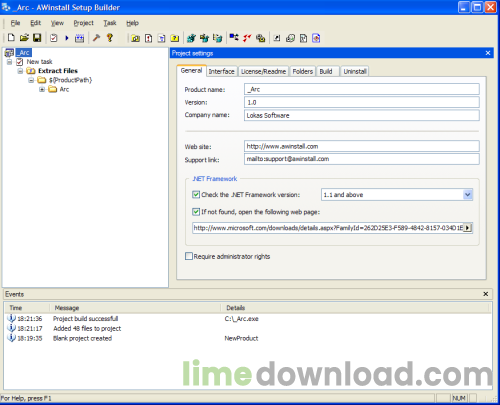Open the Edit menu
This screenshot has width=500, height=405.
click(x=35, y=23)
